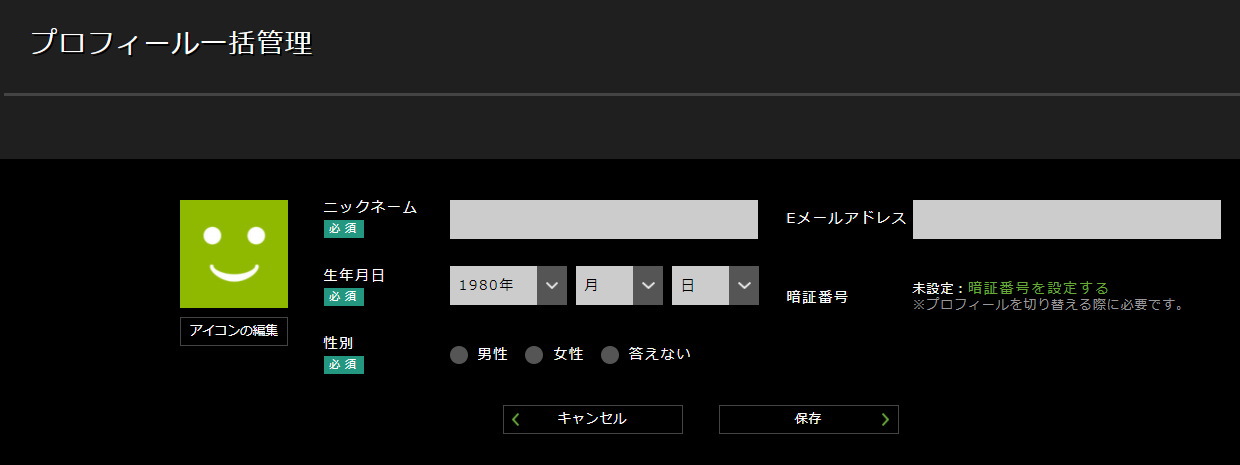Open the 日 day dropdown
Image resolution: width=1240 pixels, height=465 pixels.
pos(715,286)
